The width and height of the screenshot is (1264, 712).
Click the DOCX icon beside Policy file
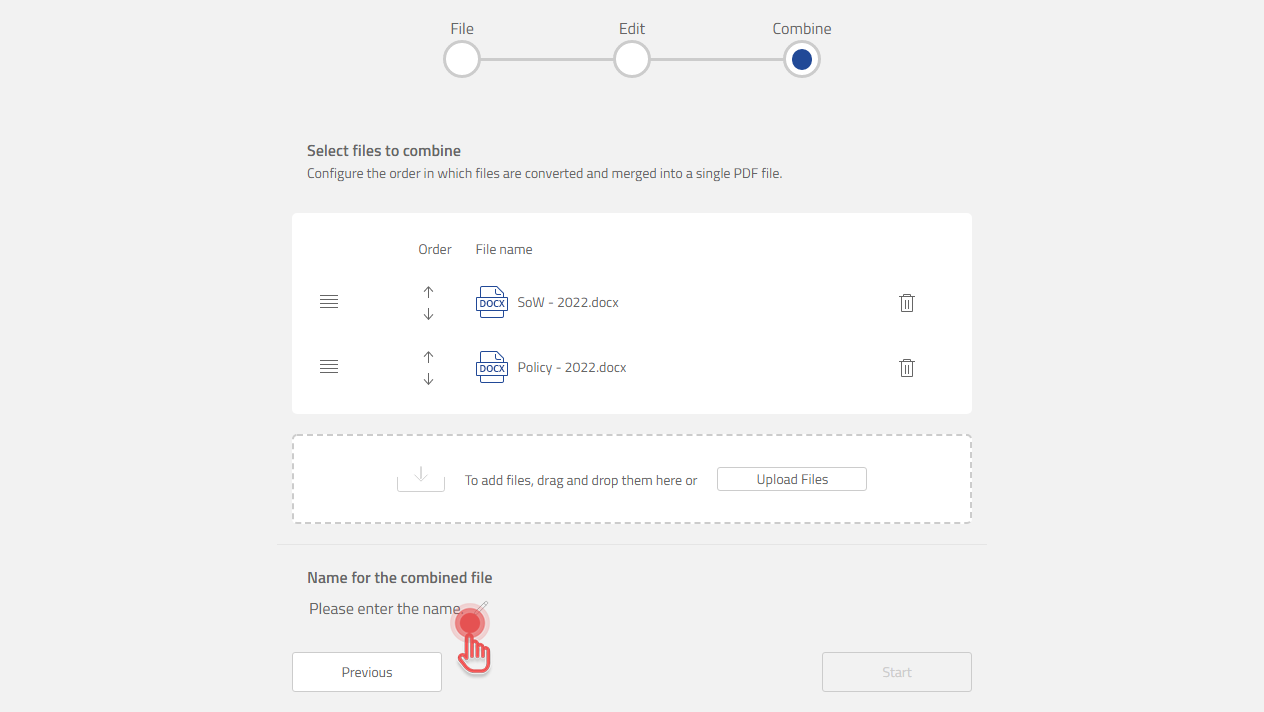(491, 367)
